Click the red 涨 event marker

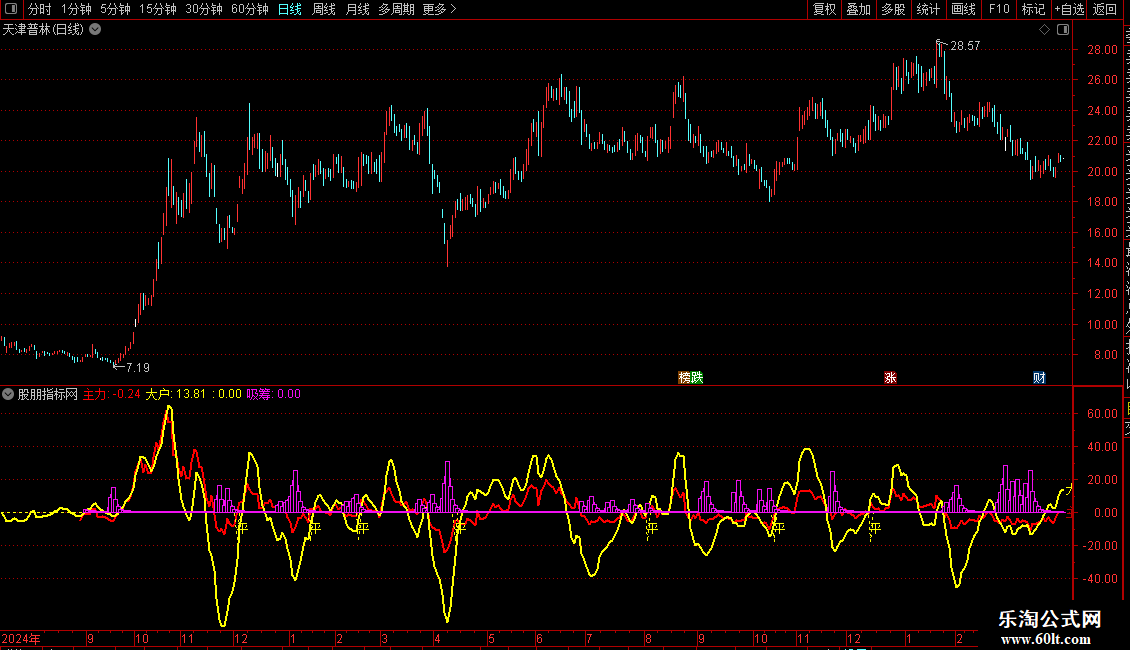point(890,378)
